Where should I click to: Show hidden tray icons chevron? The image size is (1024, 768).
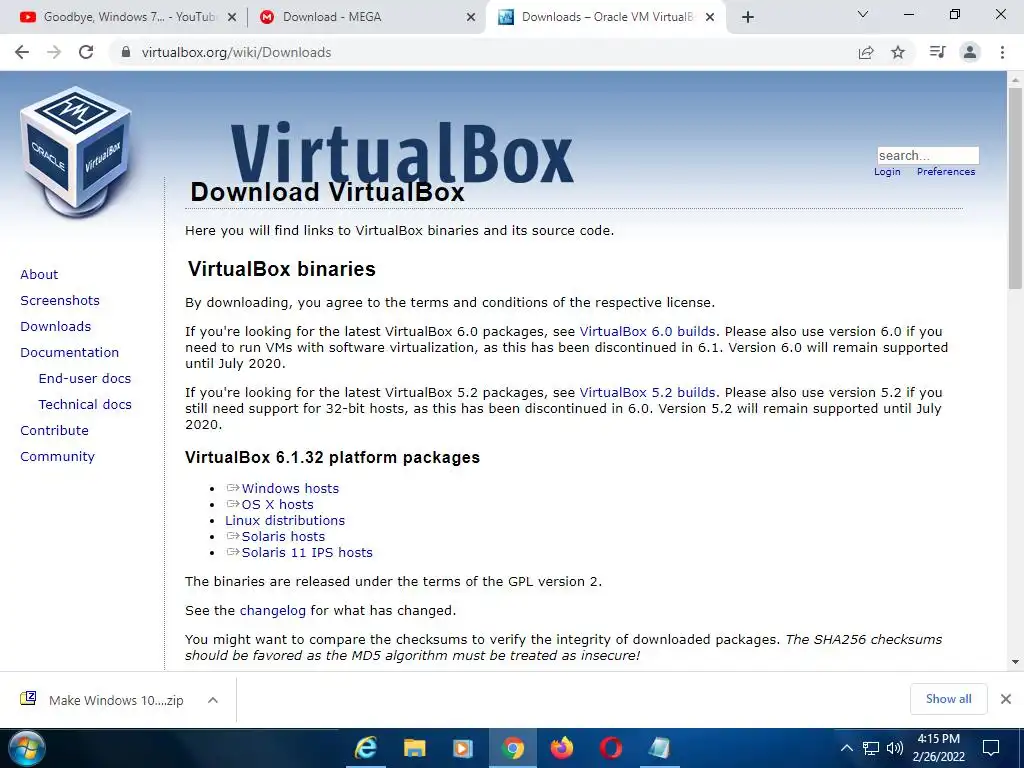tap(846, 748)
